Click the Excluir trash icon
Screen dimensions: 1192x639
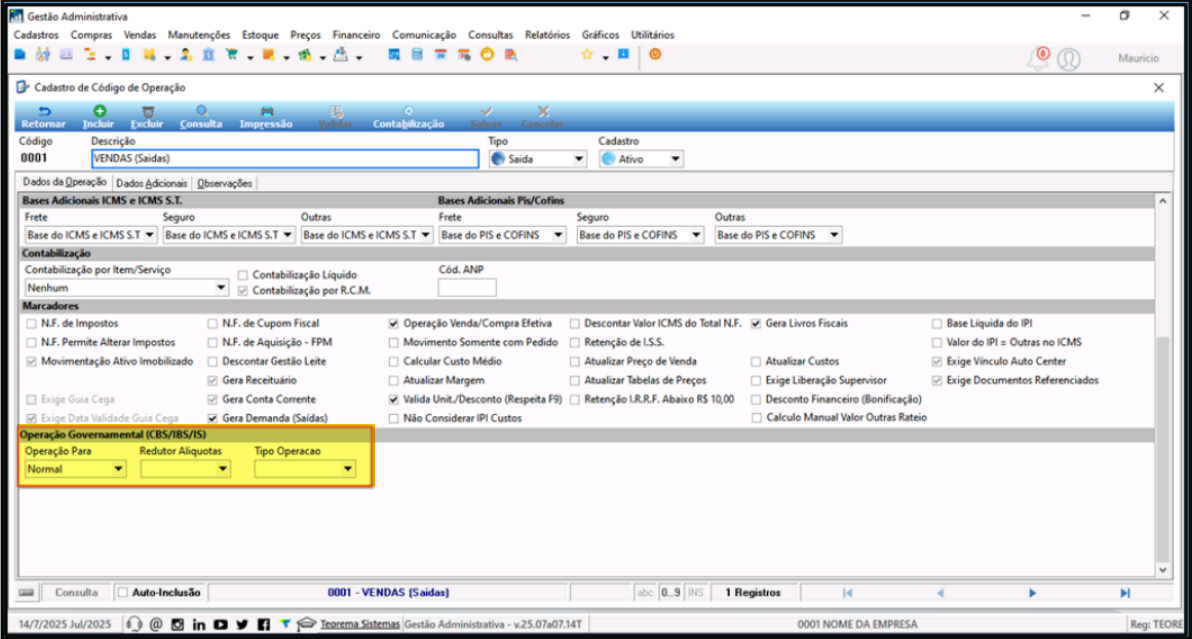click(147, 111)
